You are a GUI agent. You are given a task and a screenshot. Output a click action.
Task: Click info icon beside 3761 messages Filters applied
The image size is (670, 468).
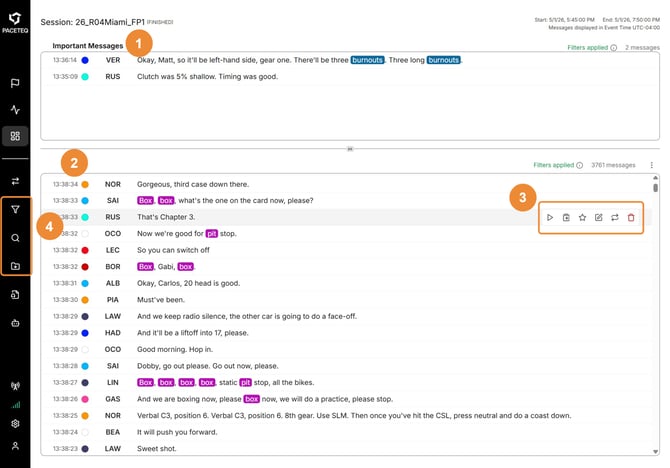(579, 165)
